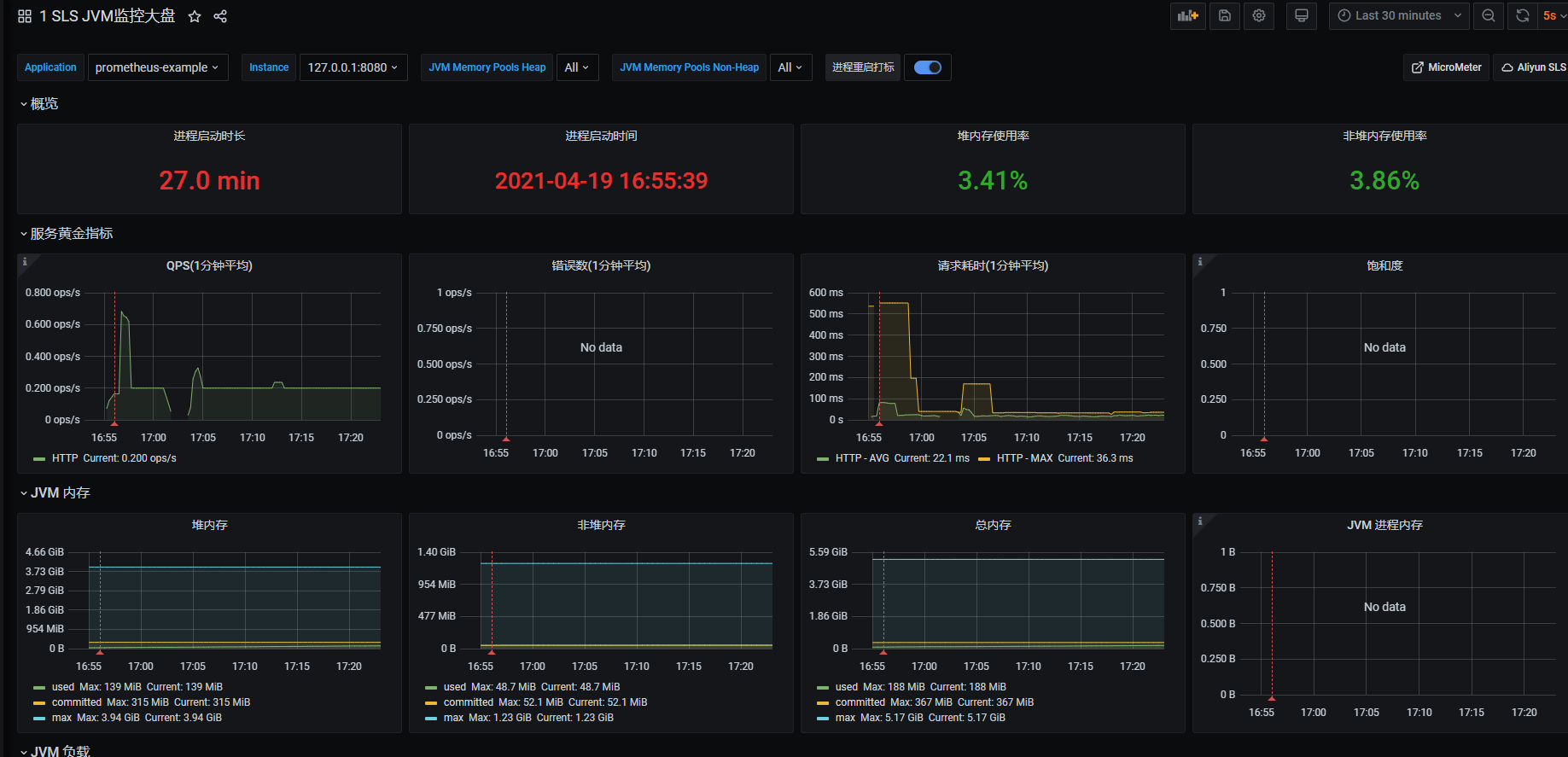Toggle HTTP - MAX series in legend
Image resolution: width=1568 pixels, height=757 pixels.
click(1023, 458)
